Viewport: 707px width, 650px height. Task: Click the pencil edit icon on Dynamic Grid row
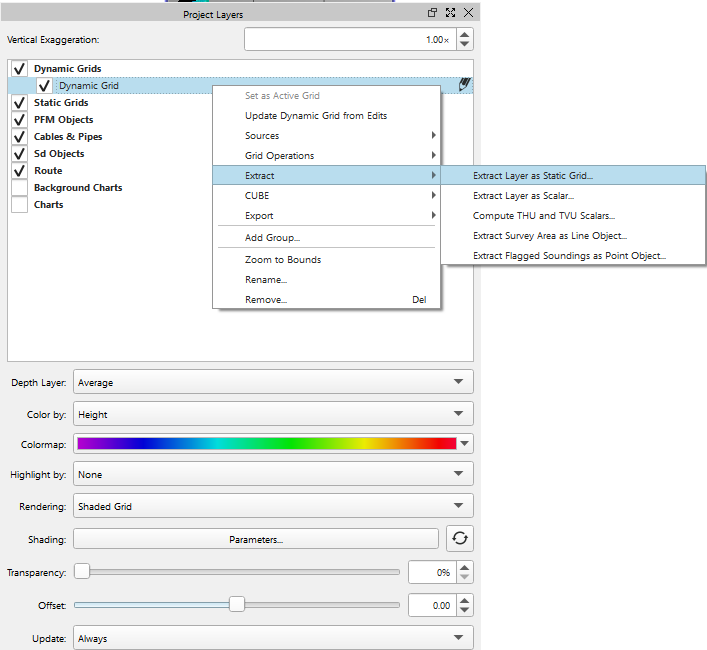(x=464, y=86)
